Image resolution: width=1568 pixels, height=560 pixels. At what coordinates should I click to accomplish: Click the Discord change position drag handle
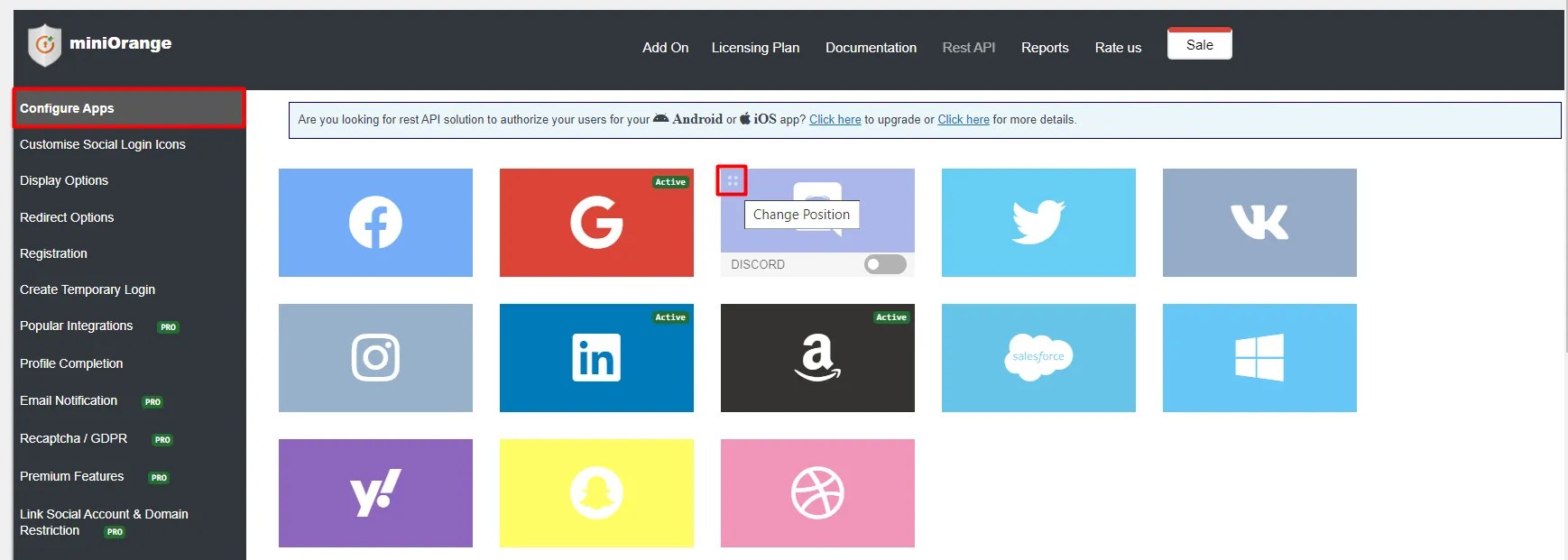[x=732, y=180]
